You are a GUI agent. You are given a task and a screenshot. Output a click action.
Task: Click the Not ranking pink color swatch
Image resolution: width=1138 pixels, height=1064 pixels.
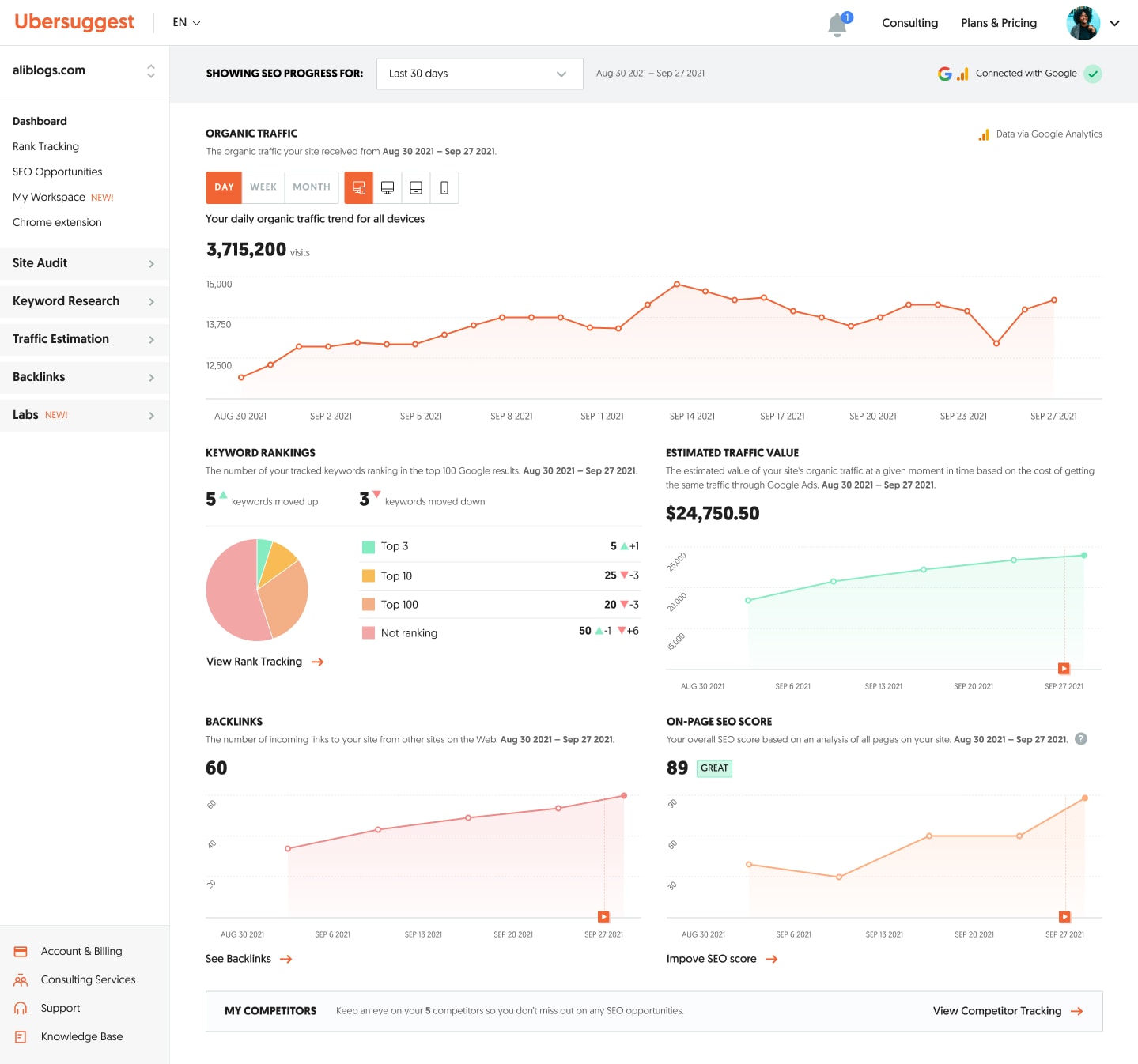(x=369, y=633)
